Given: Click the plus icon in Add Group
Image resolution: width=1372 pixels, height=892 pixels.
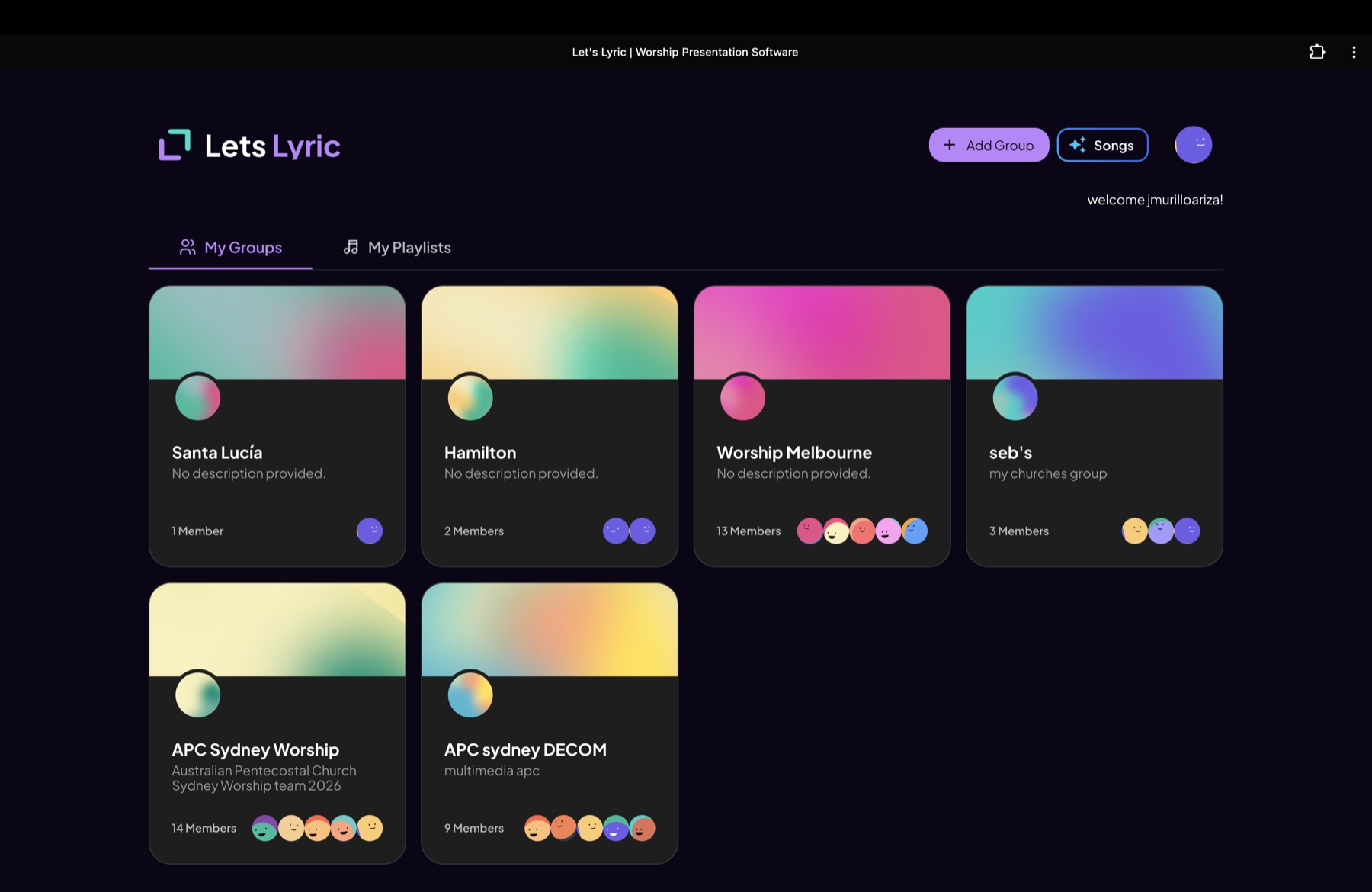Looking at the screenshot, I should pyautogui.click(x=950, y=145).
